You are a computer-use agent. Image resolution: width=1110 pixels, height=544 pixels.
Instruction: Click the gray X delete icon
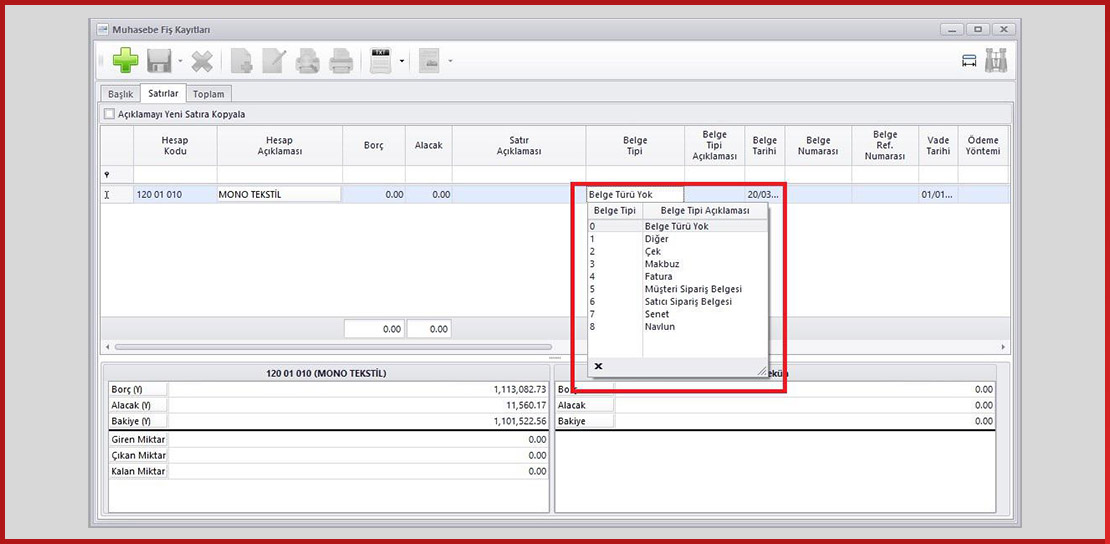202,62
